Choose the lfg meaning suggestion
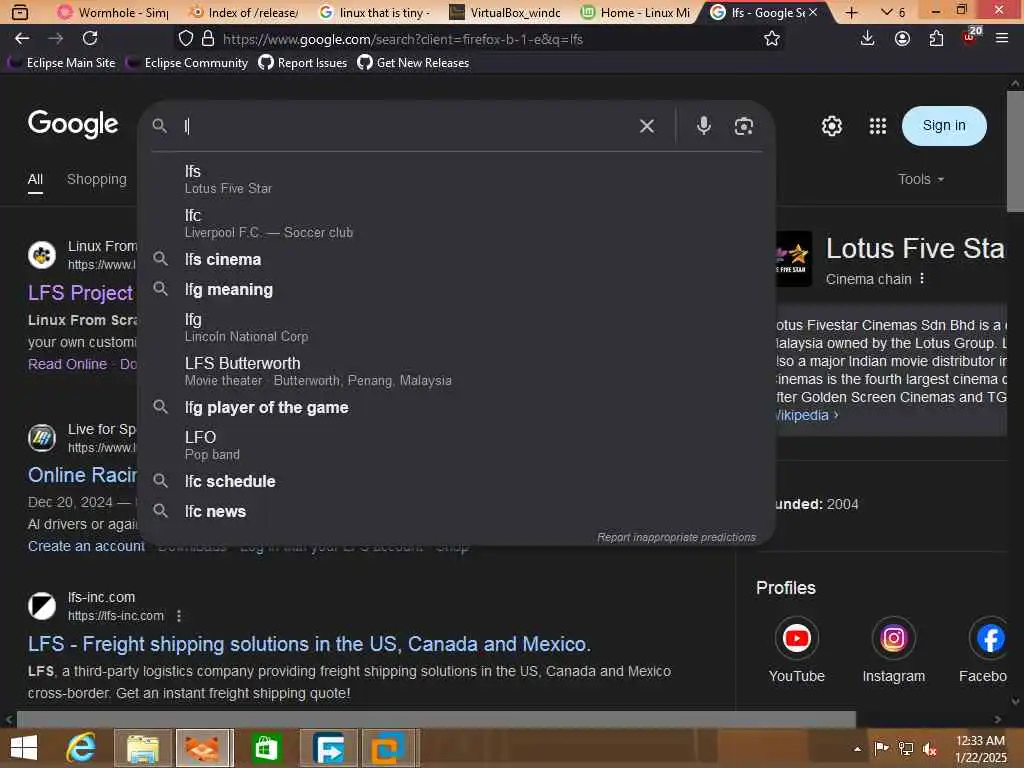This screenshot has width=1024, height=768. coord(456,289)
